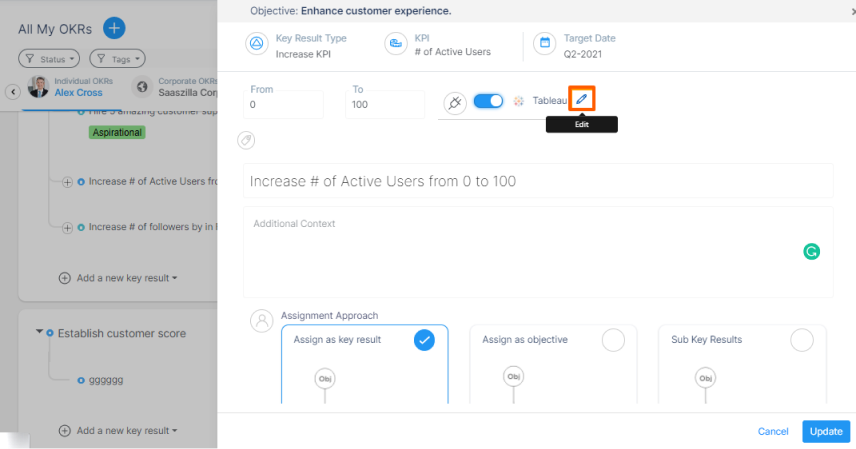Expand the Increase # of followers key result
The height and width of the screenshot is (449, 856).
[67, 228]
